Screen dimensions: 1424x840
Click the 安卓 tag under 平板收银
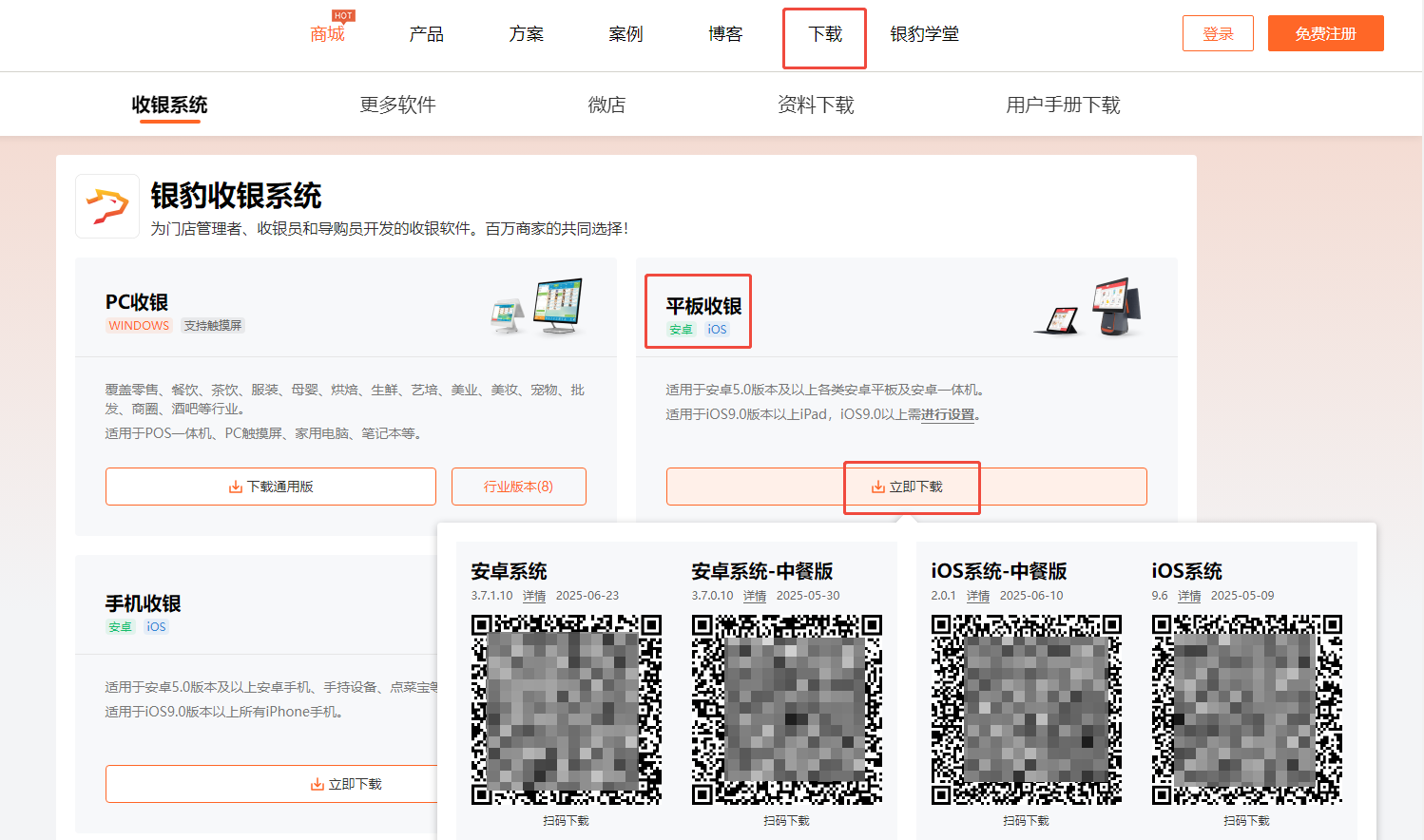click(681, 330)
